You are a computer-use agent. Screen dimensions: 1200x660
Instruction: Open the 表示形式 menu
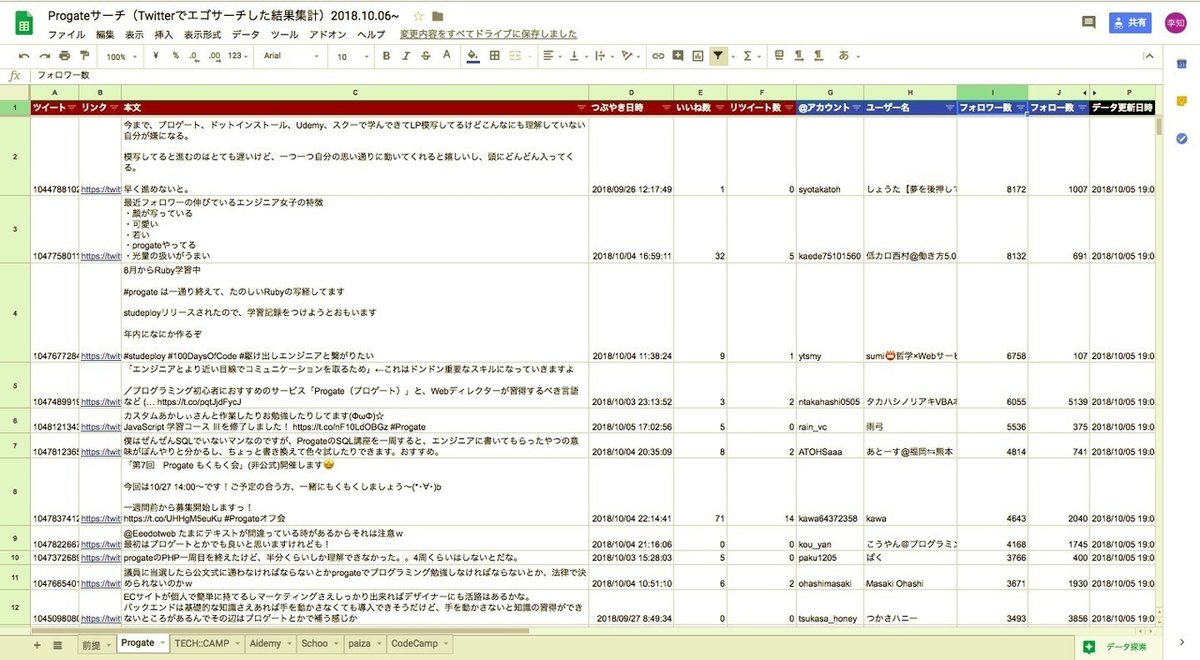click(x=203, y=34)
